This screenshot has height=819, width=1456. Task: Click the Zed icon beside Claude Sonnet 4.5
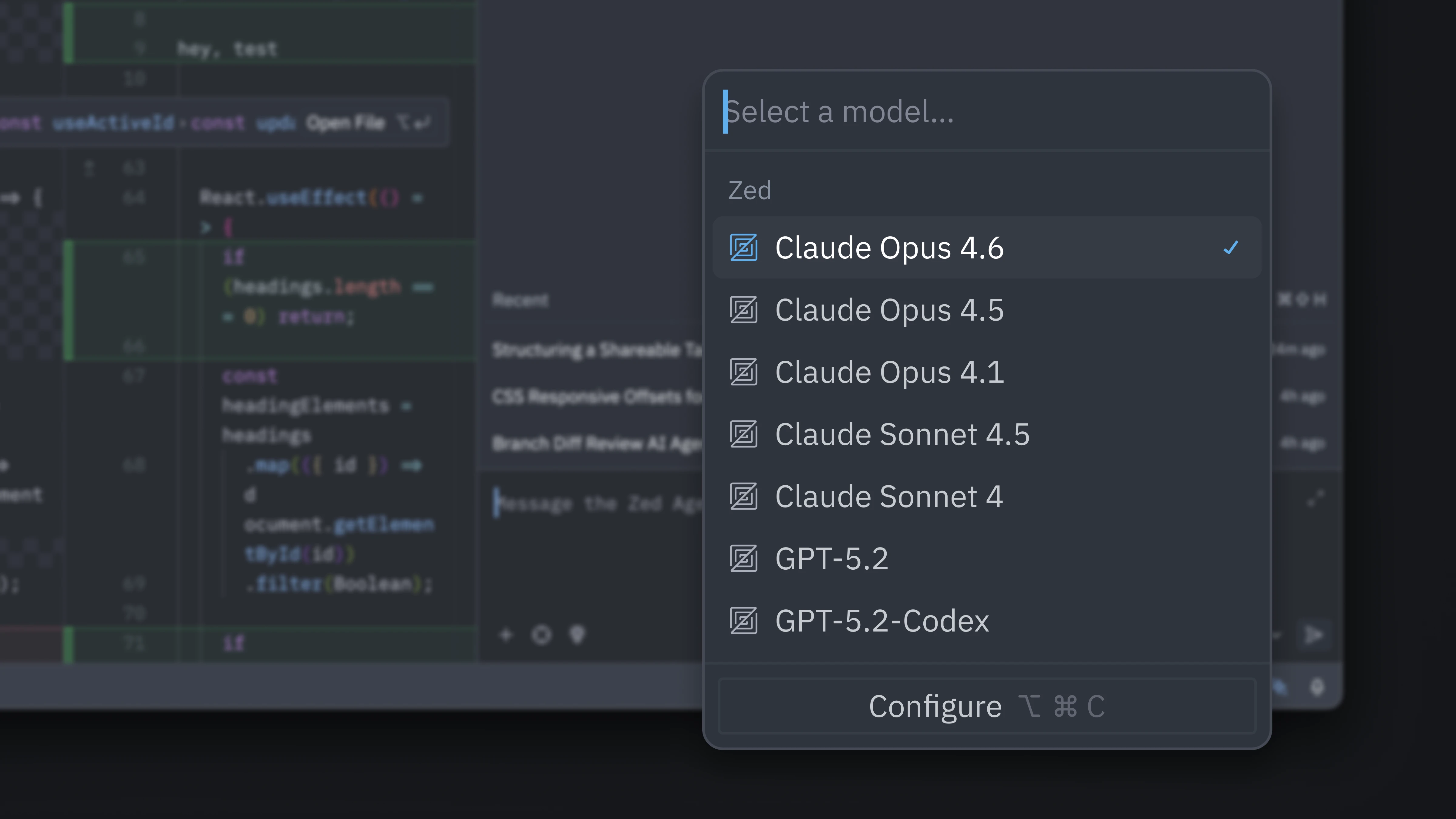coord(743,434)
